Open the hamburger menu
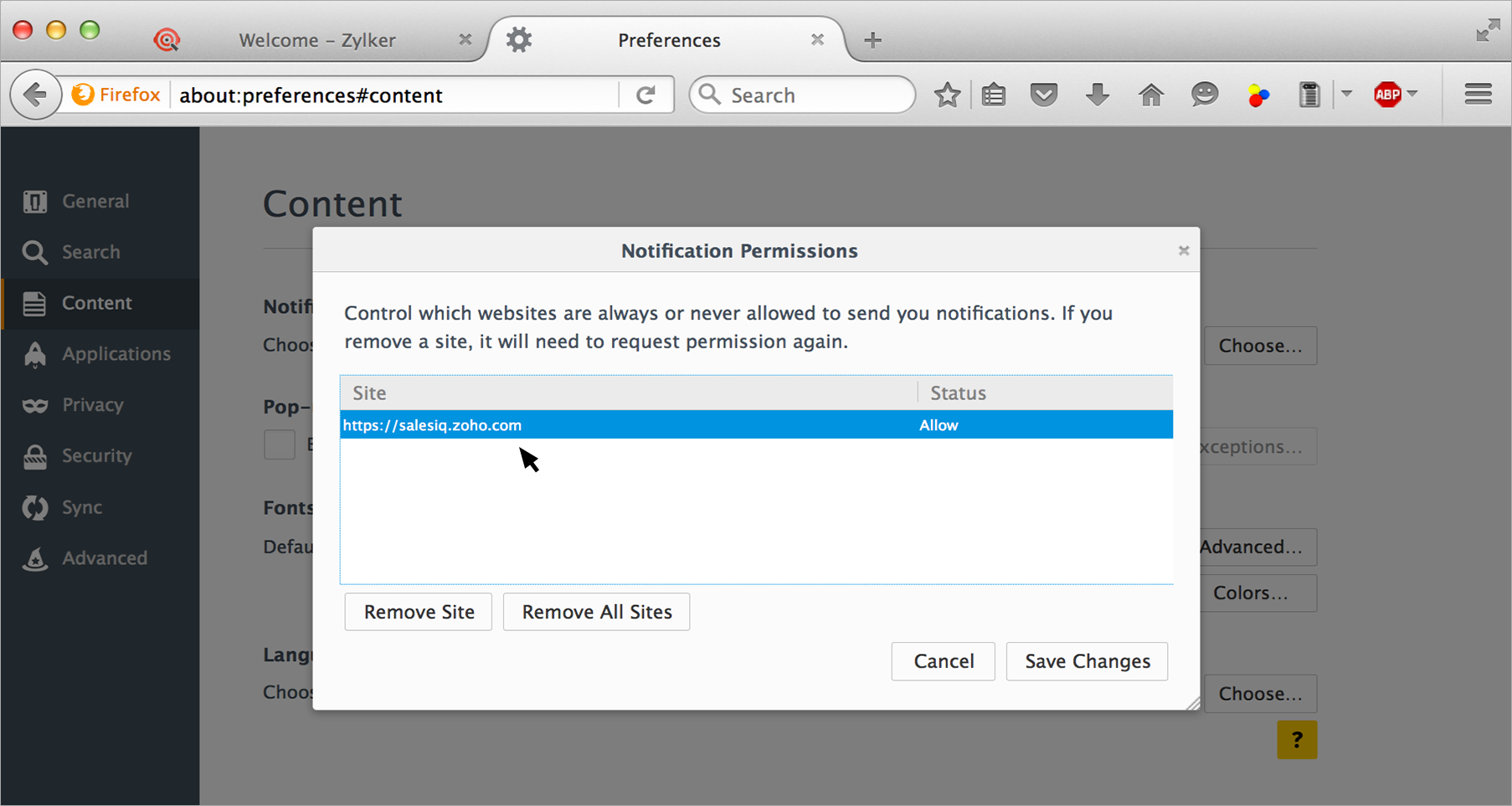Screen dimensions: 1512x806 point(1478,95)
